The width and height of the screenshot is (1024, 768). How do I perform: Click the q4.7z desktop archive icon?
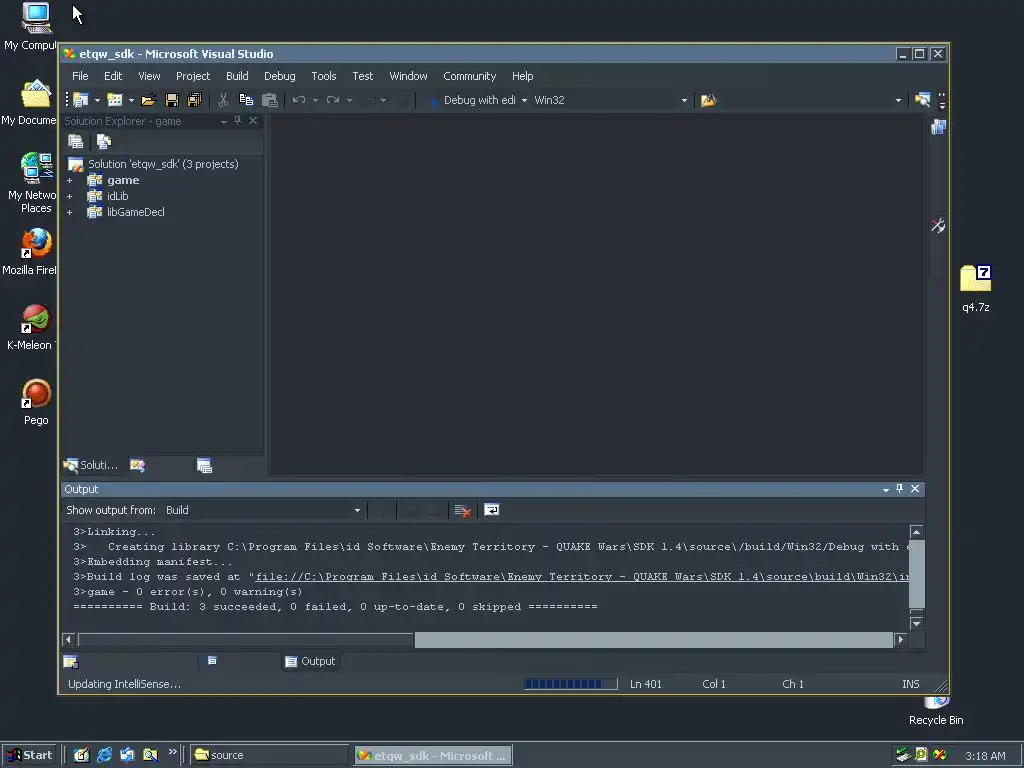point(976,279)
